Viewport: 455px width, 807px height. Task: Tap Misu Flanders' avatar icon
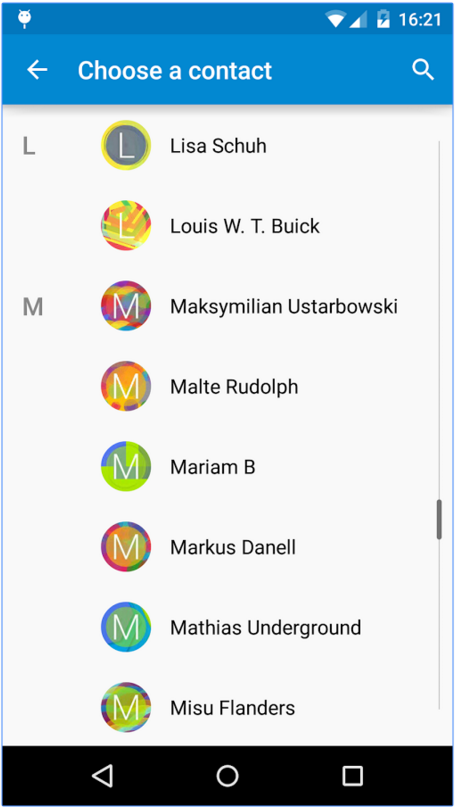click(126, 708)
